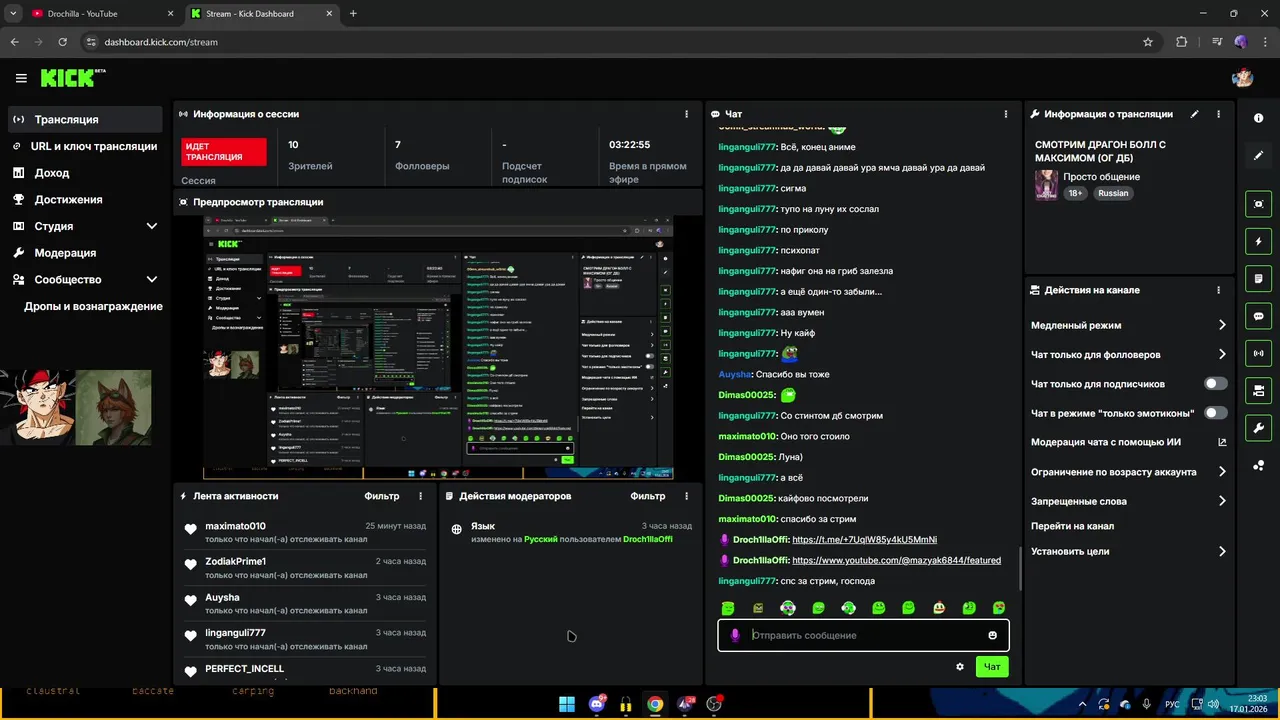Enable subscribers-only chat toggle

(1215, 384)
